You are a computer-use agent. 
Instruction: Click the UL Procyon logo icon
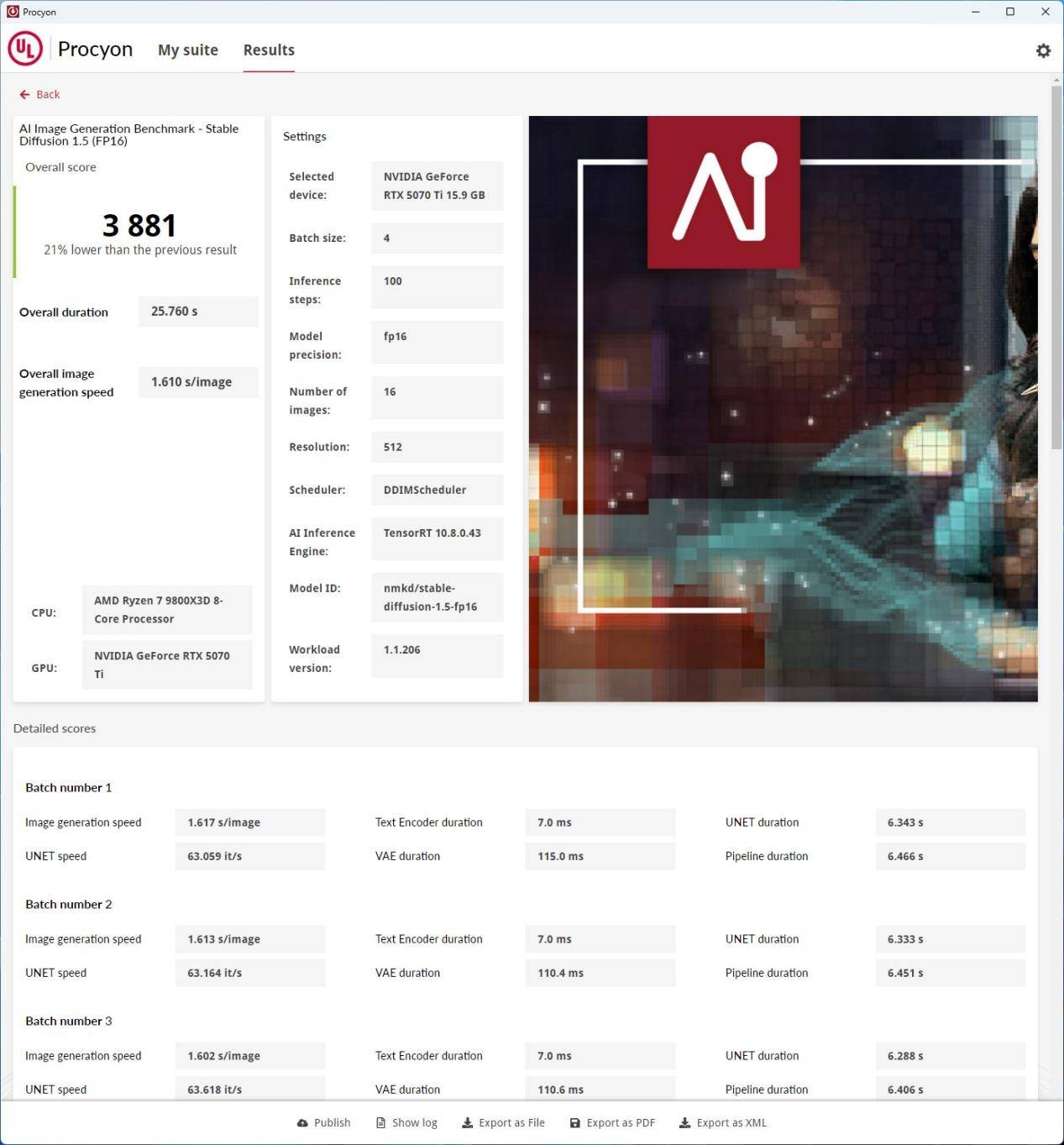click(x=25, y=49)
